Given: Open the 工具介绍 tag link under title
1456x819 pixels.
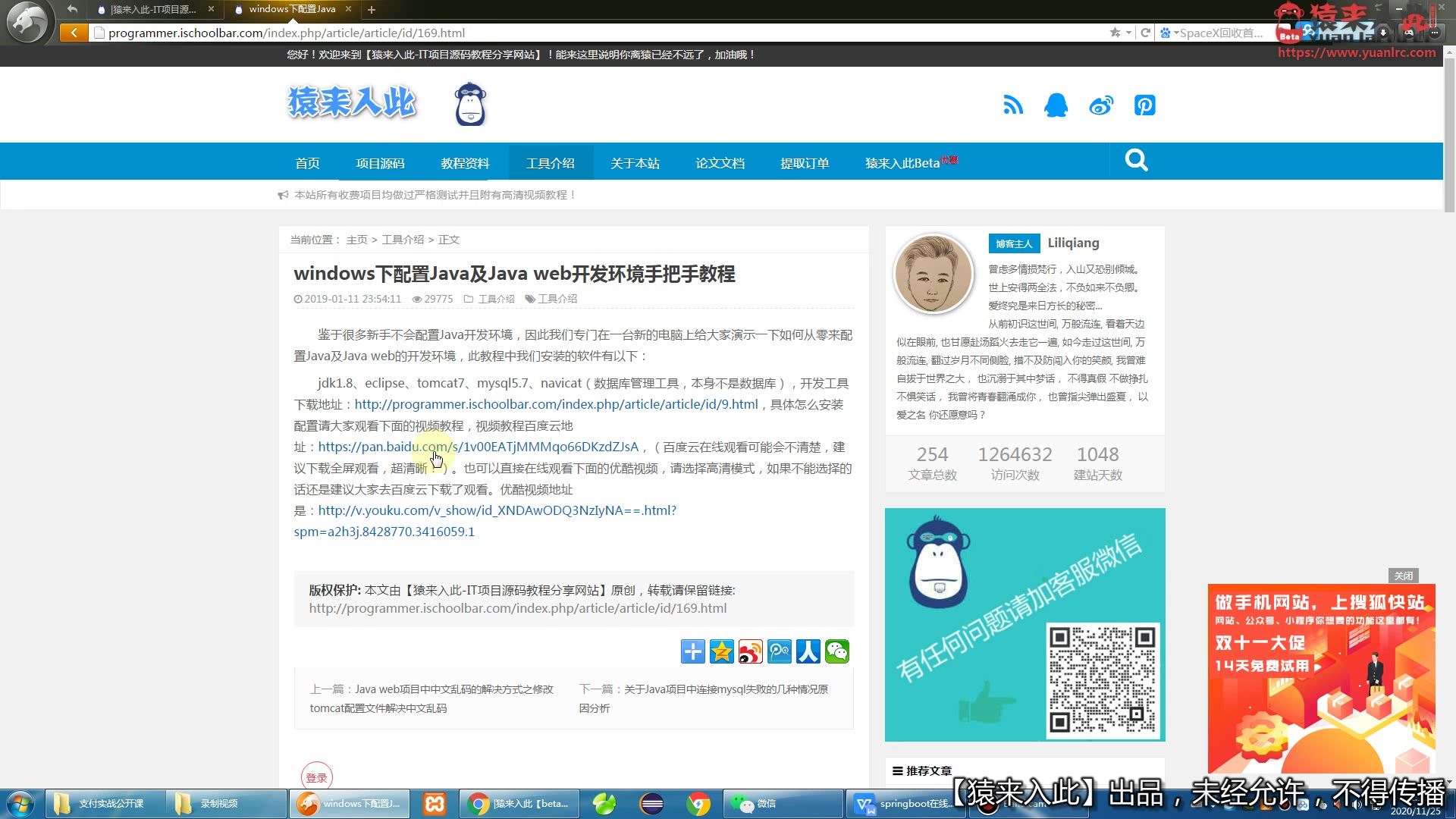Looking at the screenshot, I should click(557, 299).
